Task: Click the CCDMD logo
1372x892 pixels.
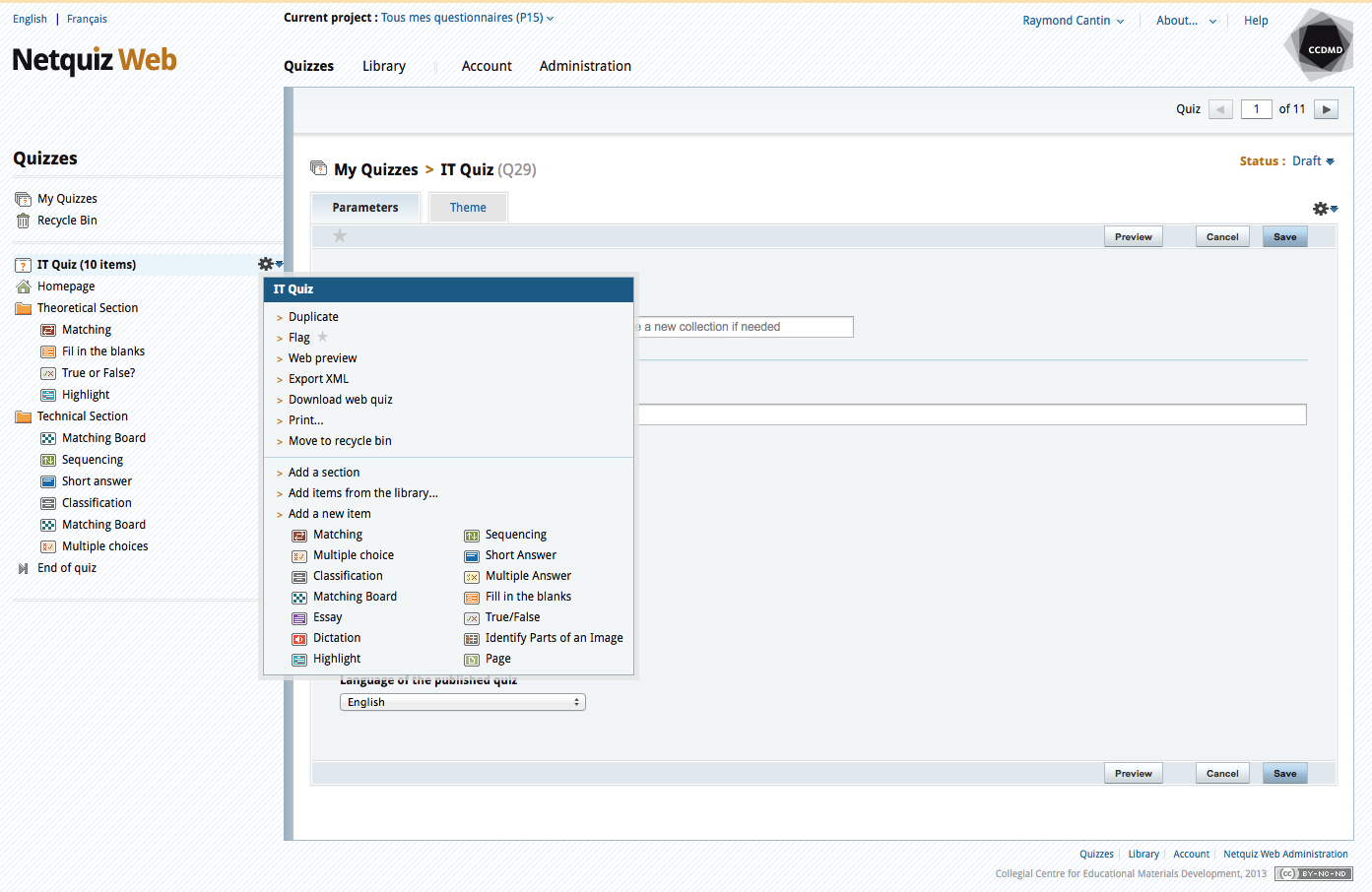Action: click(x=1320, y=46)
